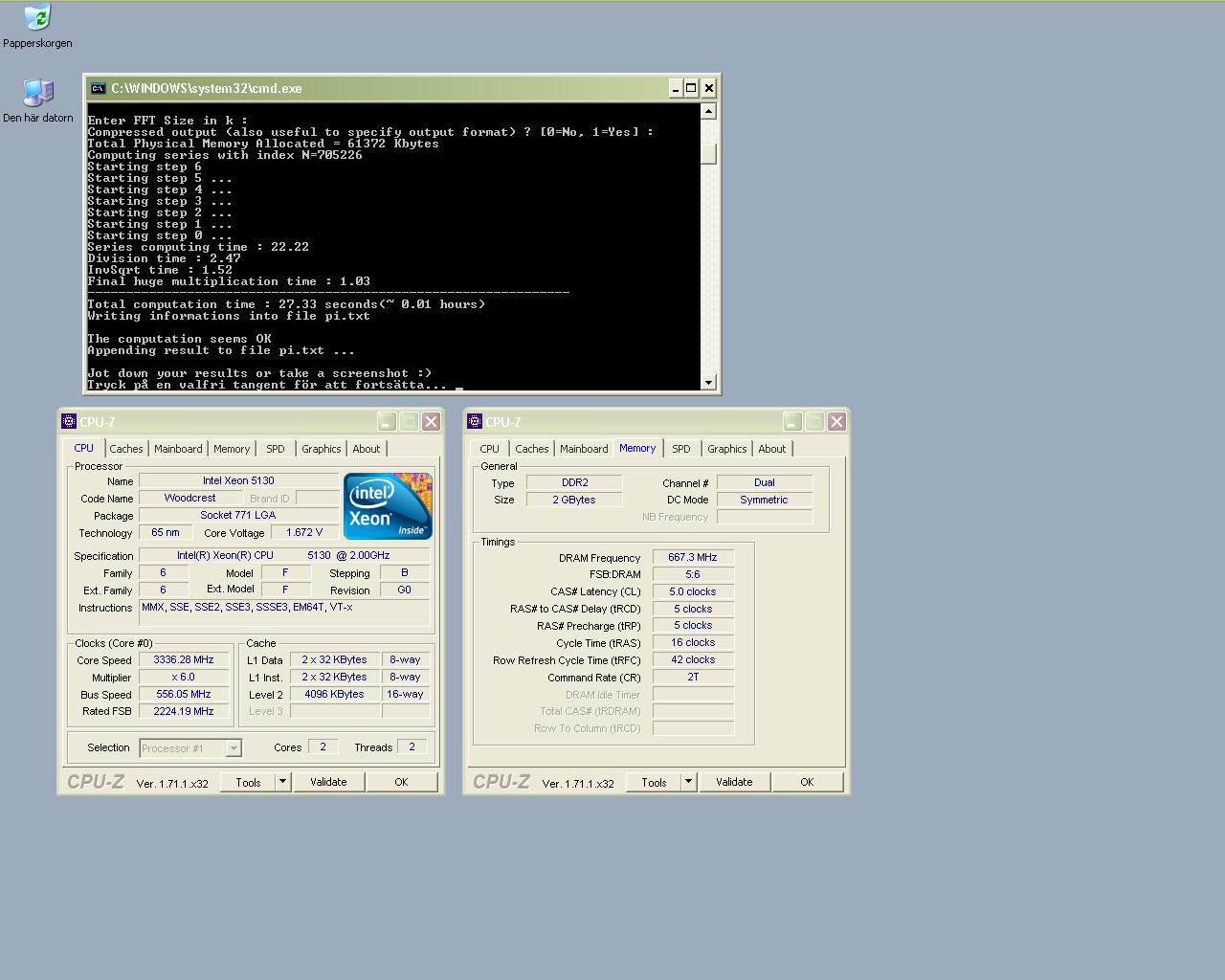Open Caches tab in right CPU-Z window

[x=532, y=449]
